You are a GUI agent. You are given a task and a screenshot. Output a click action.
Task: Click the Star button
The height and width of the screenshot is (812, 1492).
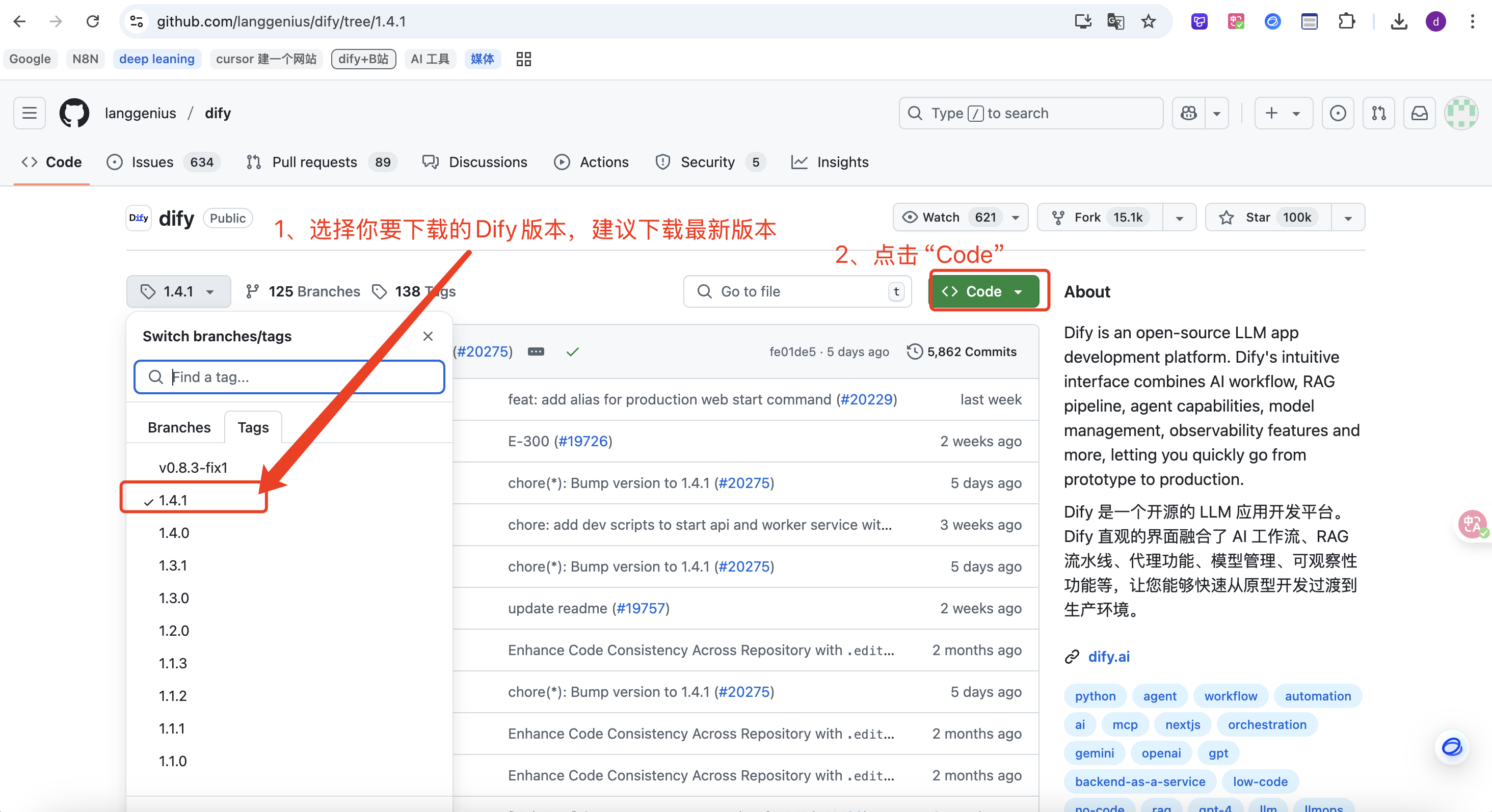tap(1268, 218)
